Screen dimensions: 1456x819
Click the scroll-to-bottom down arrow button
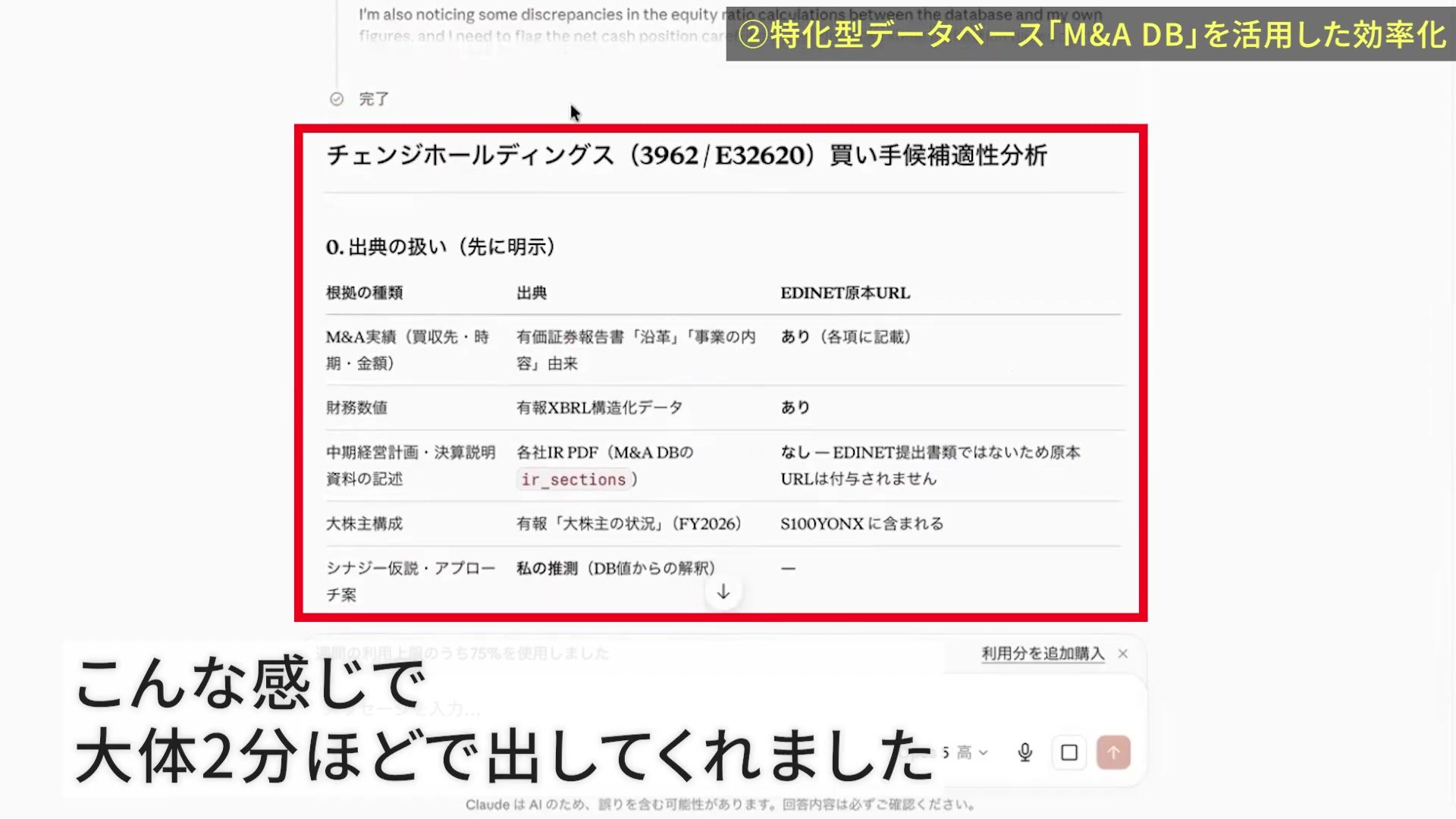point(723,591)
